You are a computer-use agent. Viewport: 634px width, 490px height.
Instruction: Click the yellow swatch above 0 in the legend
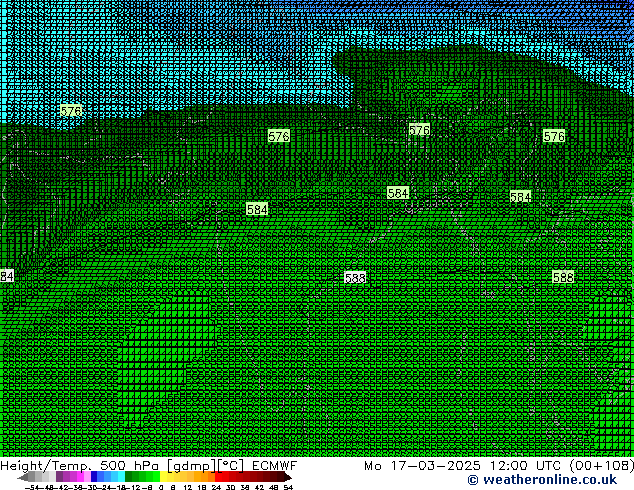tap(163, 476)
